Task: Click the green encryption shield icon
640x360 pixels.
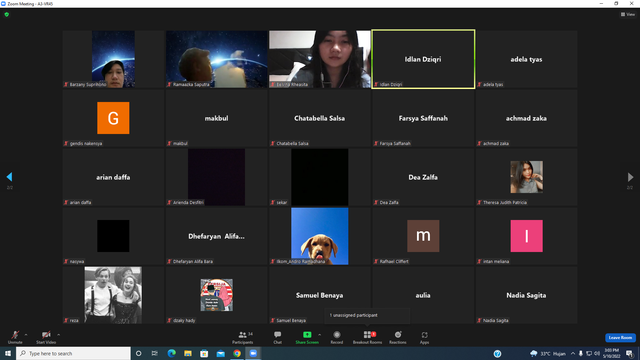Action: point(7,14)
